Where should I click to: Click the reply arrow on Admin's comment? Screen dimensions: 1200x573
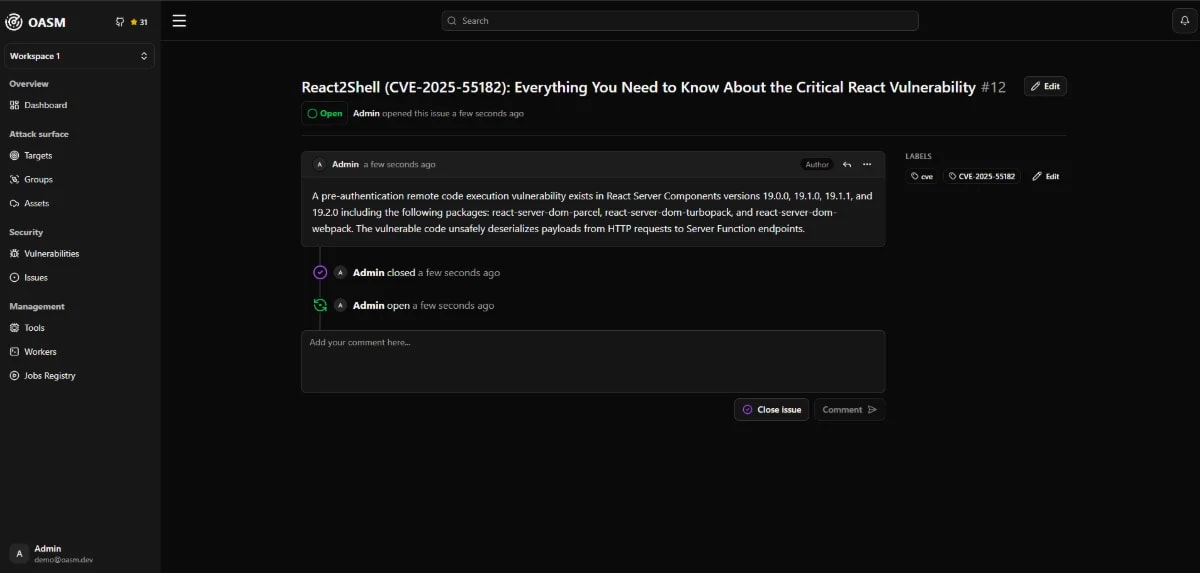point(847,164)
